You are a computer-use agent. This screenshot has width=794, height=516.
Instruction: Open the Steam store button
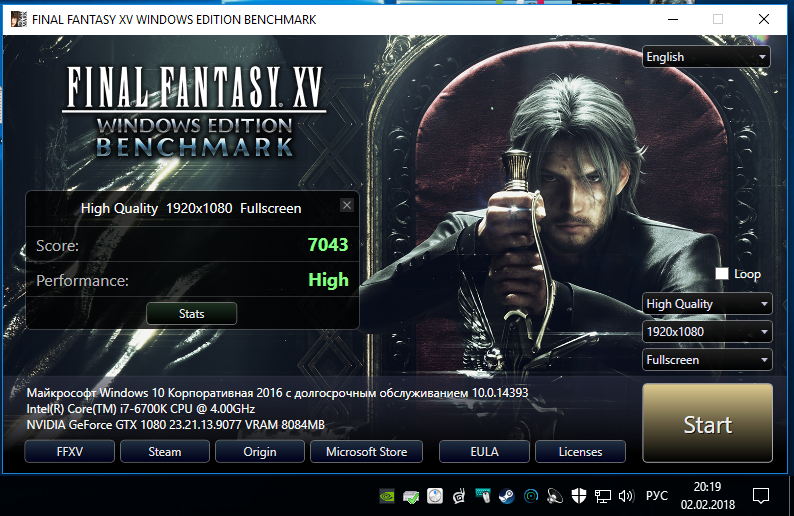click(x=165, y=452)
